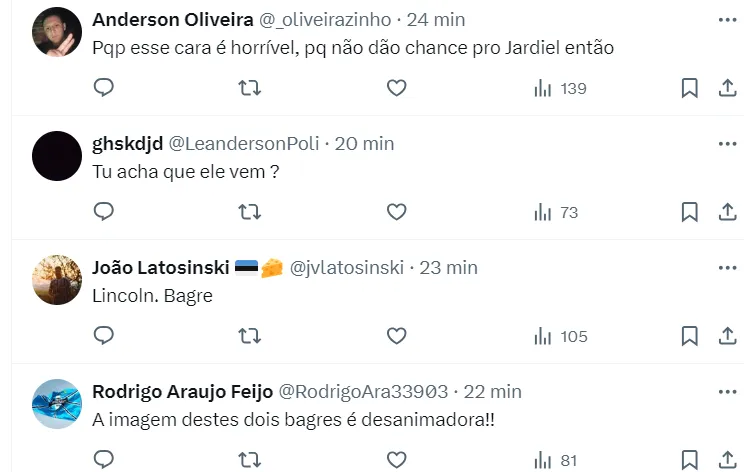
Task: Open more options on ghskdjd's tweet
Action: [727, 144]
